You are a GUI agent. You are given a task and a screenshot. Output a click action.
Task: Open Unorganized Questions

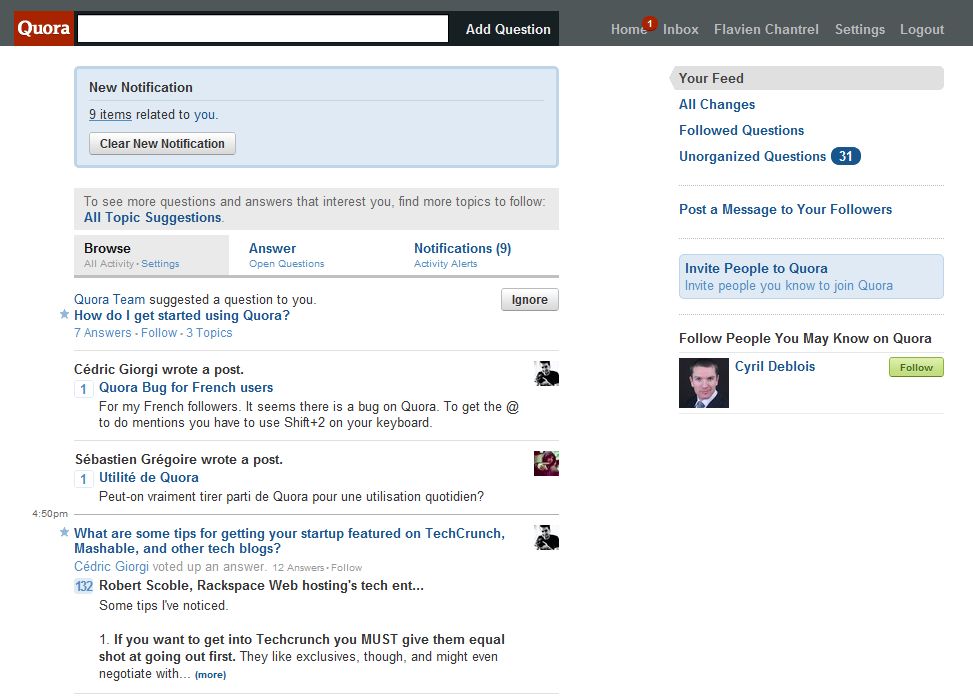tap(752, 156)
